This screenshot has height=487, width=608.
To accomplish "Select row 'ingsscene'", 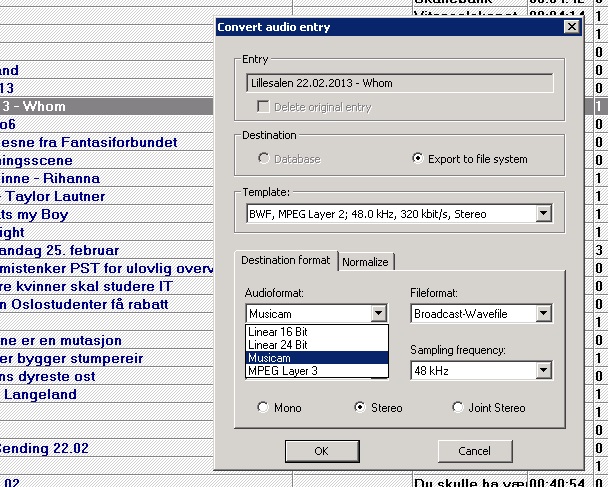I will click(x=106, y=160).
